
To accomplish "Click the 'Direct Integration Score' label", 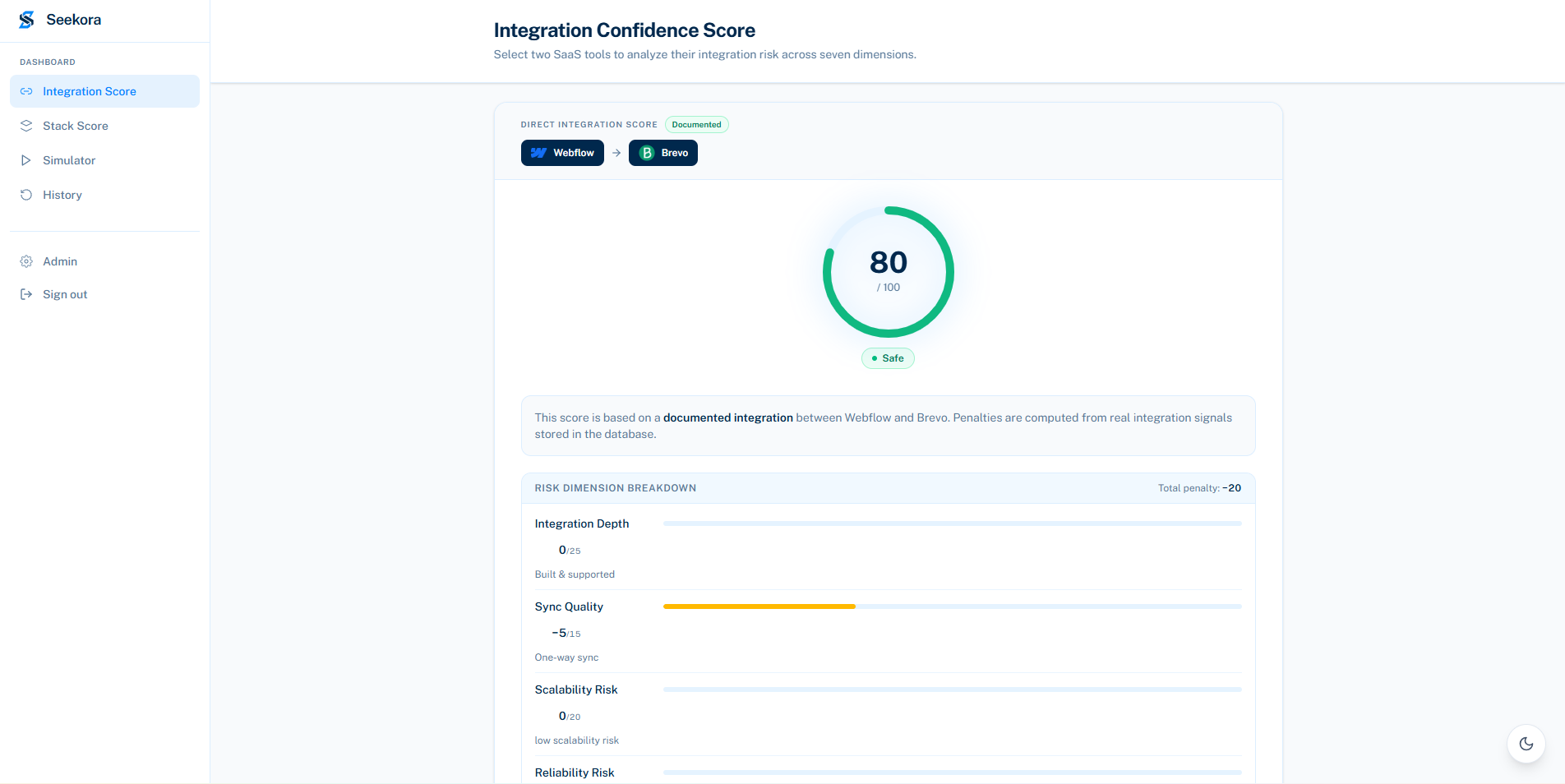I will click(589, 125).
